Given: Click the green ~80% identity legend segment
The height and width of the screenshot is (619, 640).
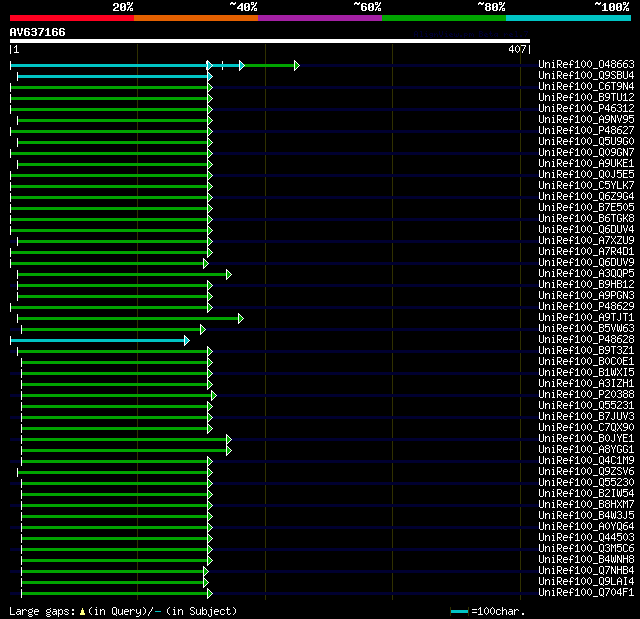Looking at the screenshot, I should point(444,18).
